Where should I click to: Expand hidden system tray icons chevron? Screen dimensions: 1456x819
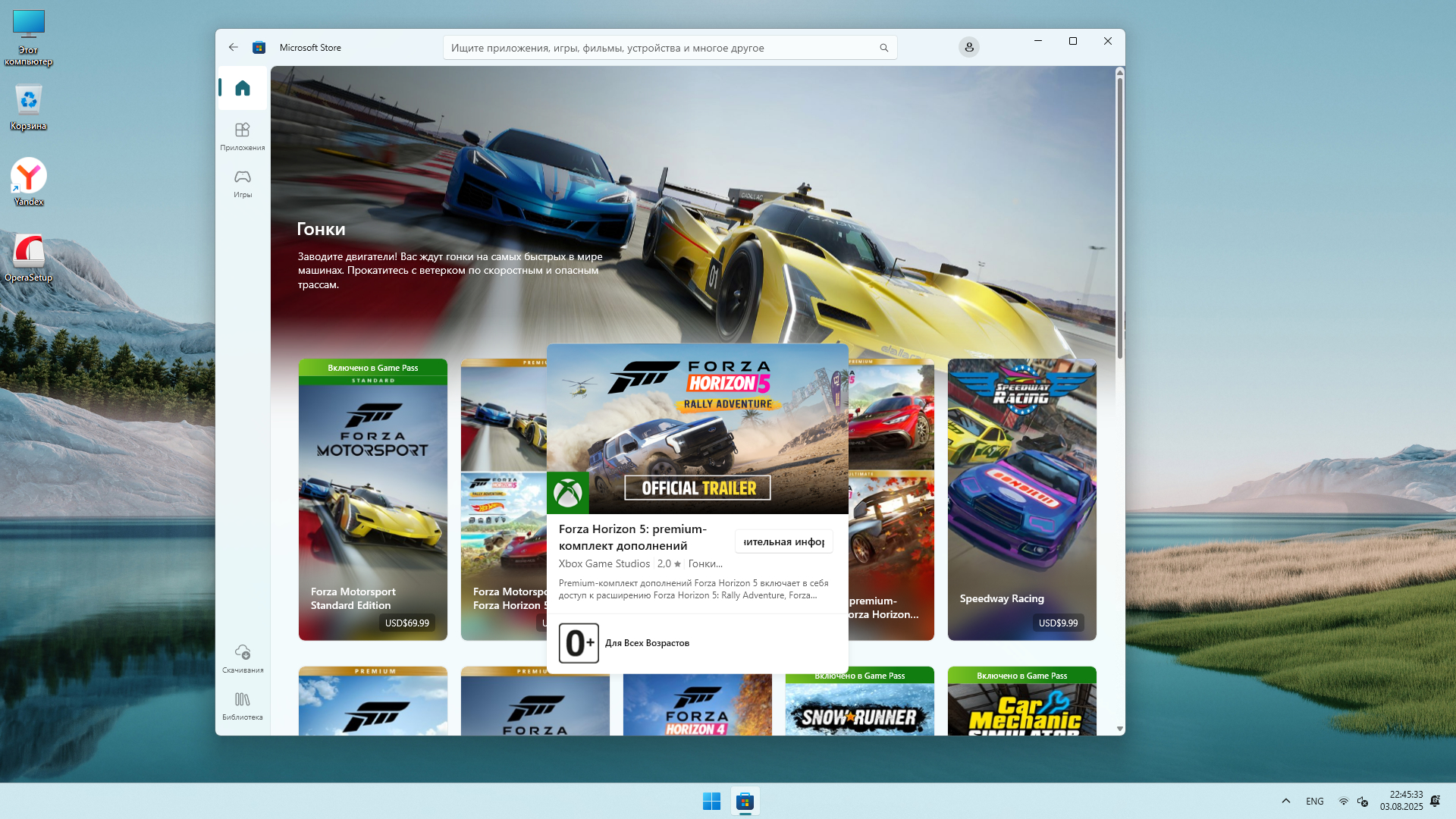(x=1285, y=801)
